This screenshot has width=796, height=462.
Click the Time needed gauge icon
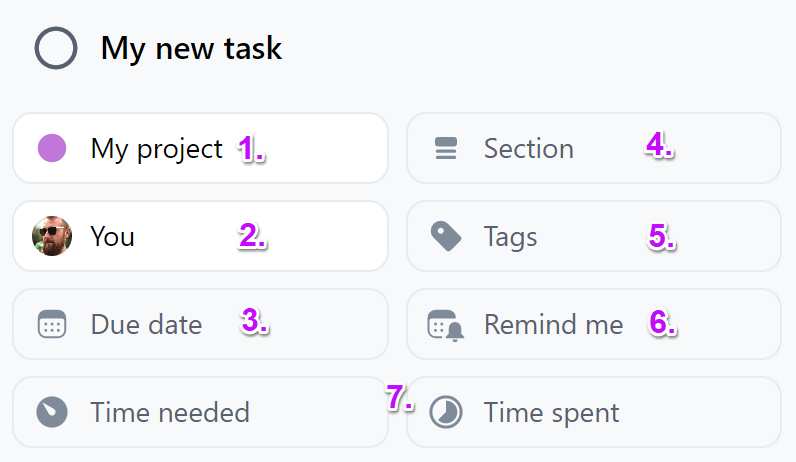pyautogui.click(x=52, y=412)
